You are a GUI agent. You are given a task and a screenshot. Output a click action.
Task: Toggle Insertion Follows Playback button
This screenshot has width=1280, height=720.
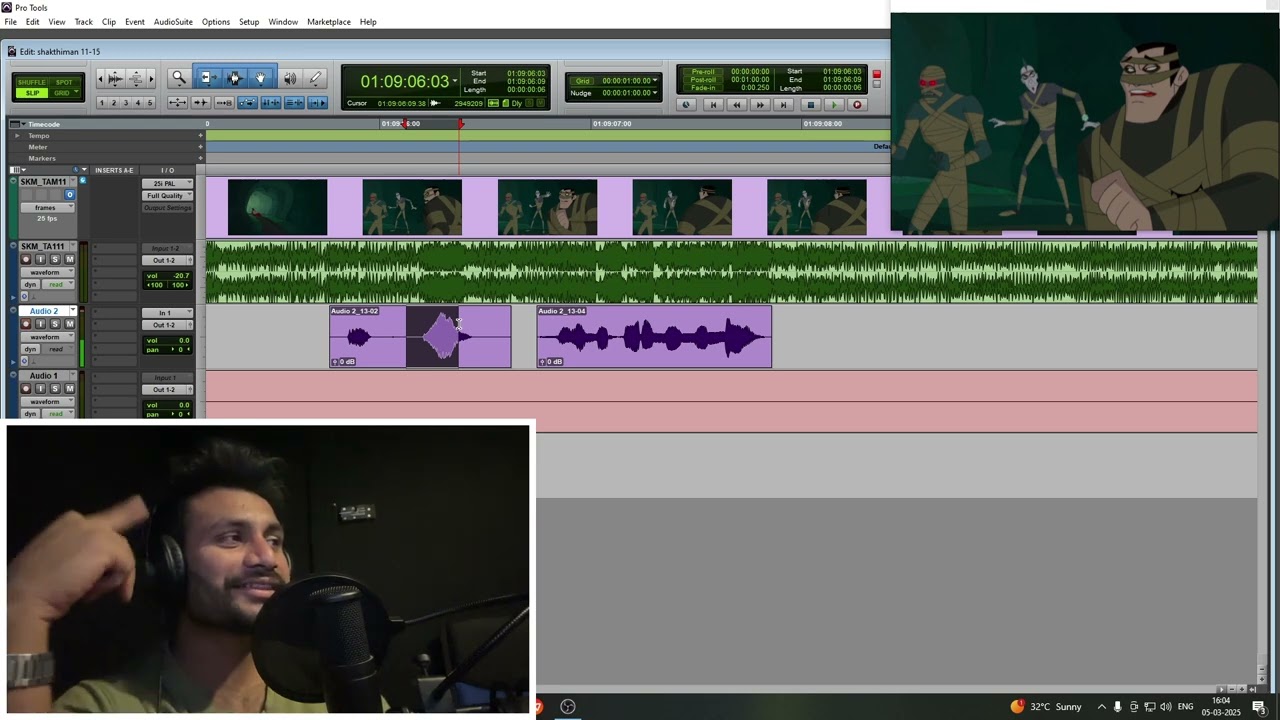(318, 103)
